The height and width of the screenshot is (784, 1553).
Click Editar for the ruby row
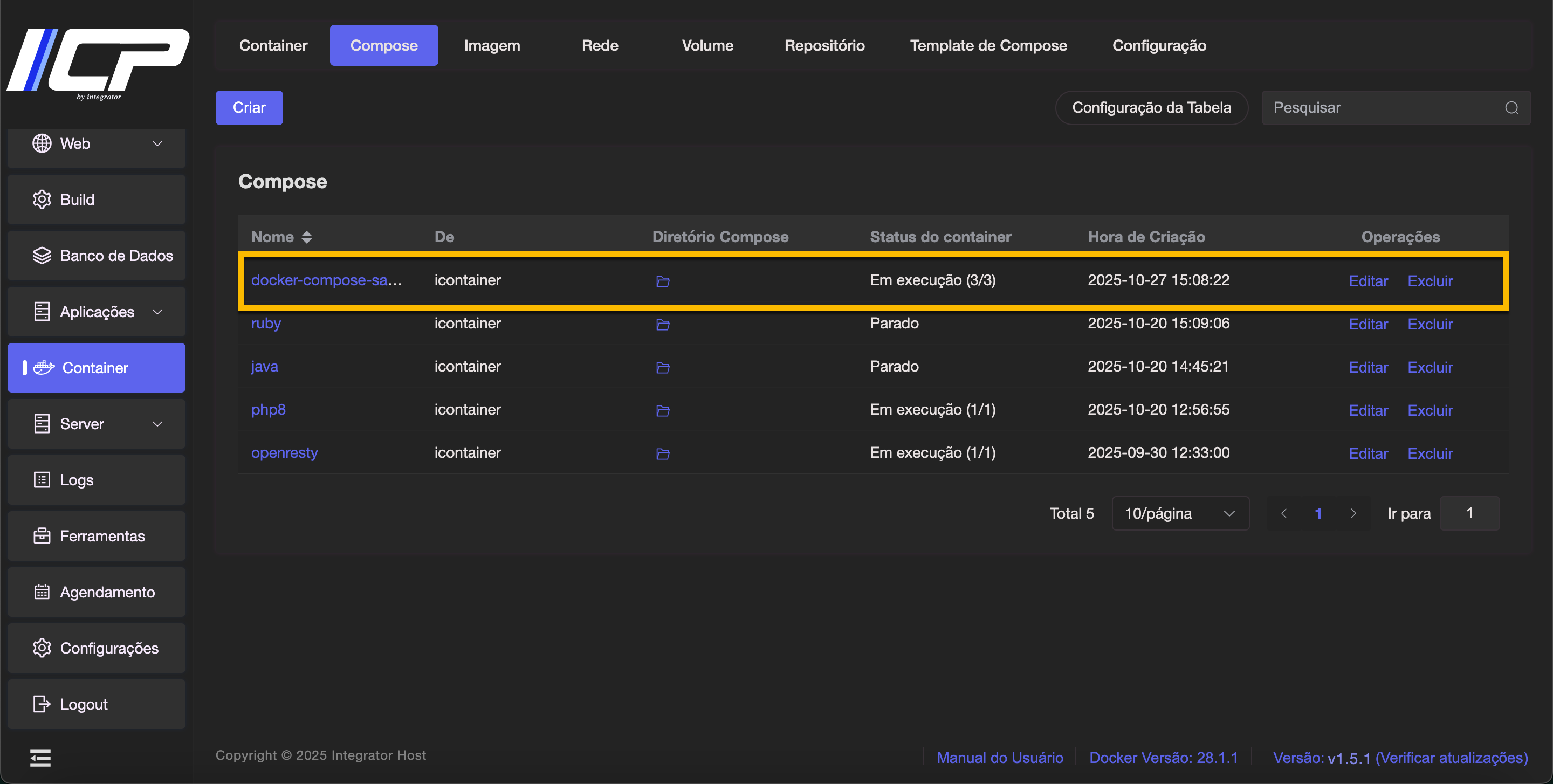tap(1368, 324)
